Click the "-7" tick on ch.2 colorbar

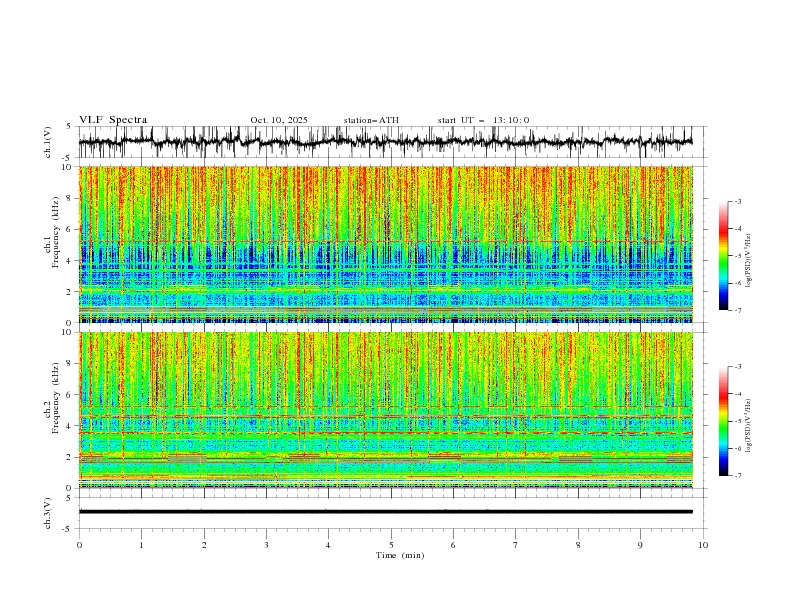[738, 476]
